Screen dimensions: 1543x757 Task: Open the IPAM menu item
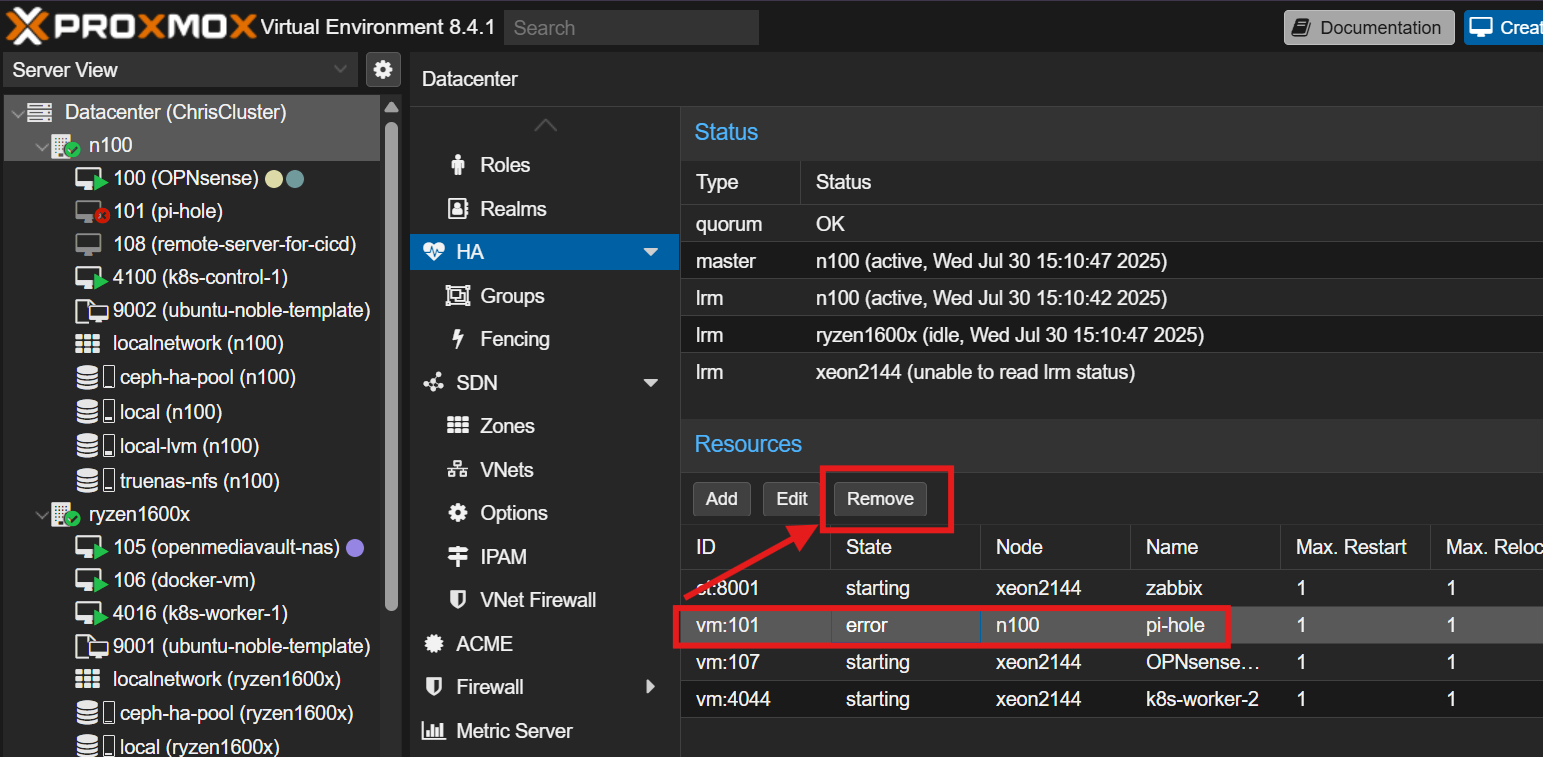(544, 557)
